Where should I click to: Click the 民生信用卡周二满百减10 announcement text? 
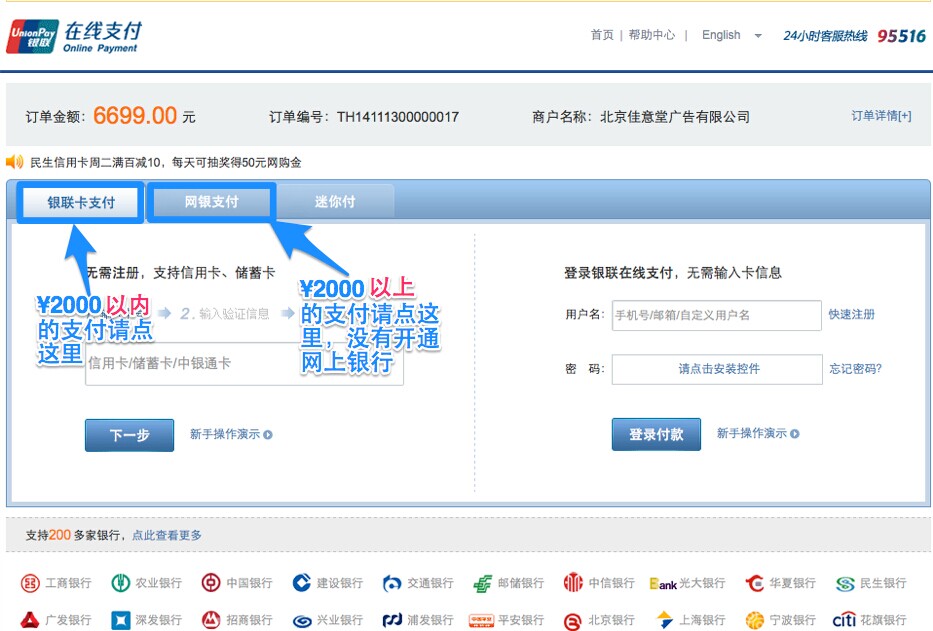[x=165, y=163]
